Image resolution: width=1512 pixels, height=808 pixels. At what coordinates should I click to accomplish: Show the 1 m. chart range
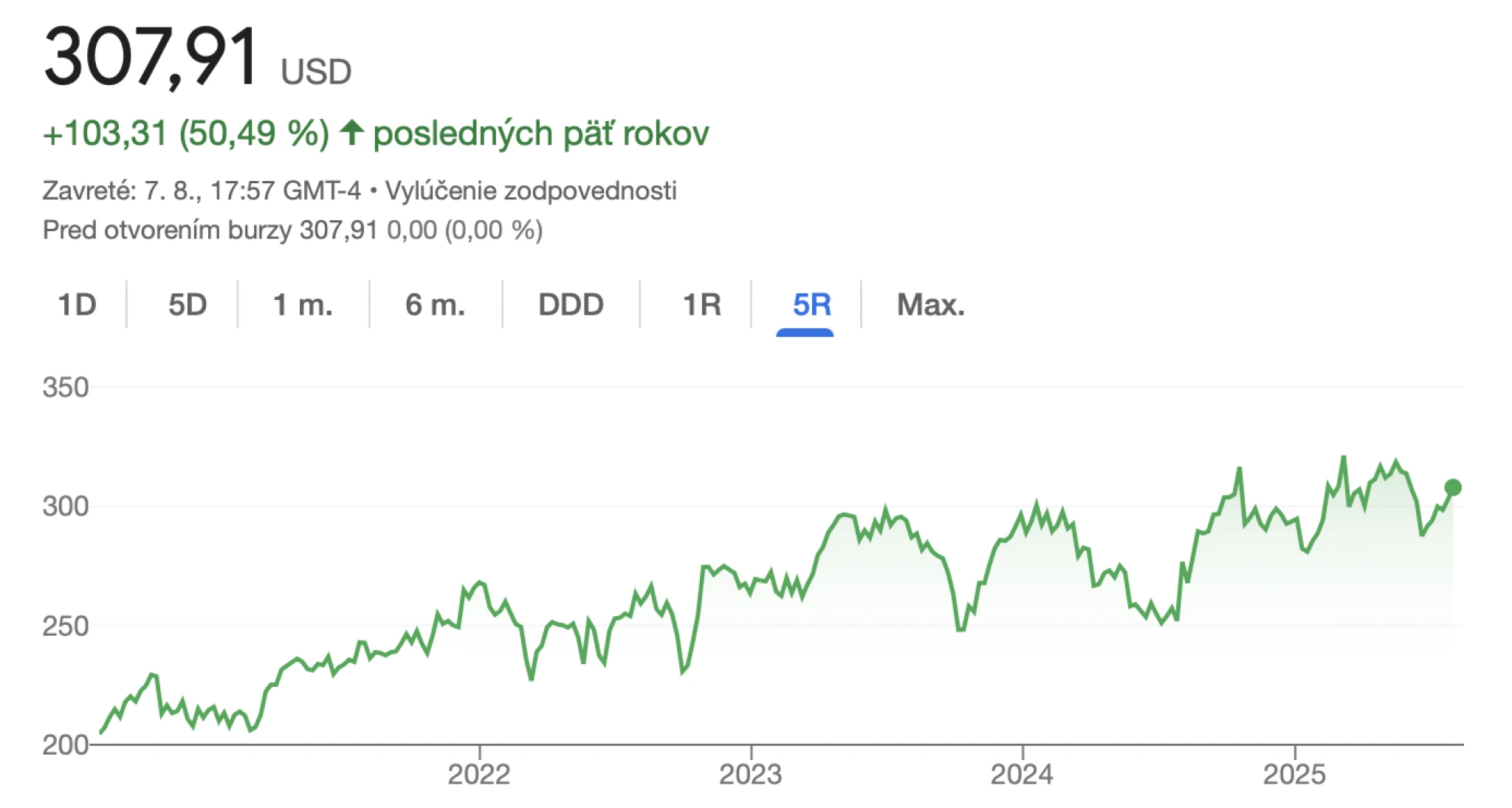click(x=303, y=304)
